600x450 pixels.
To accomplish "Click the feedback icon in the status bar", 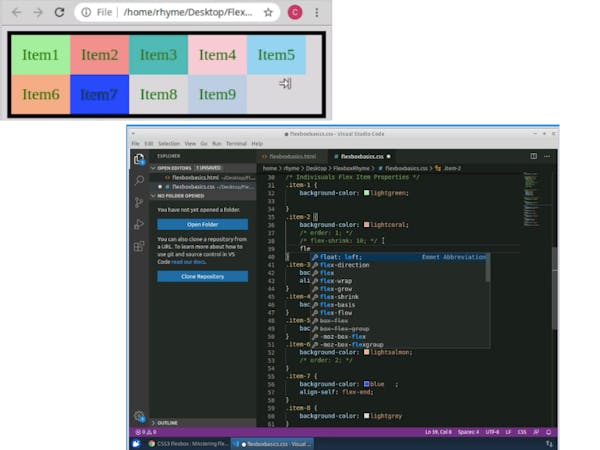I will tap(536, 432).
